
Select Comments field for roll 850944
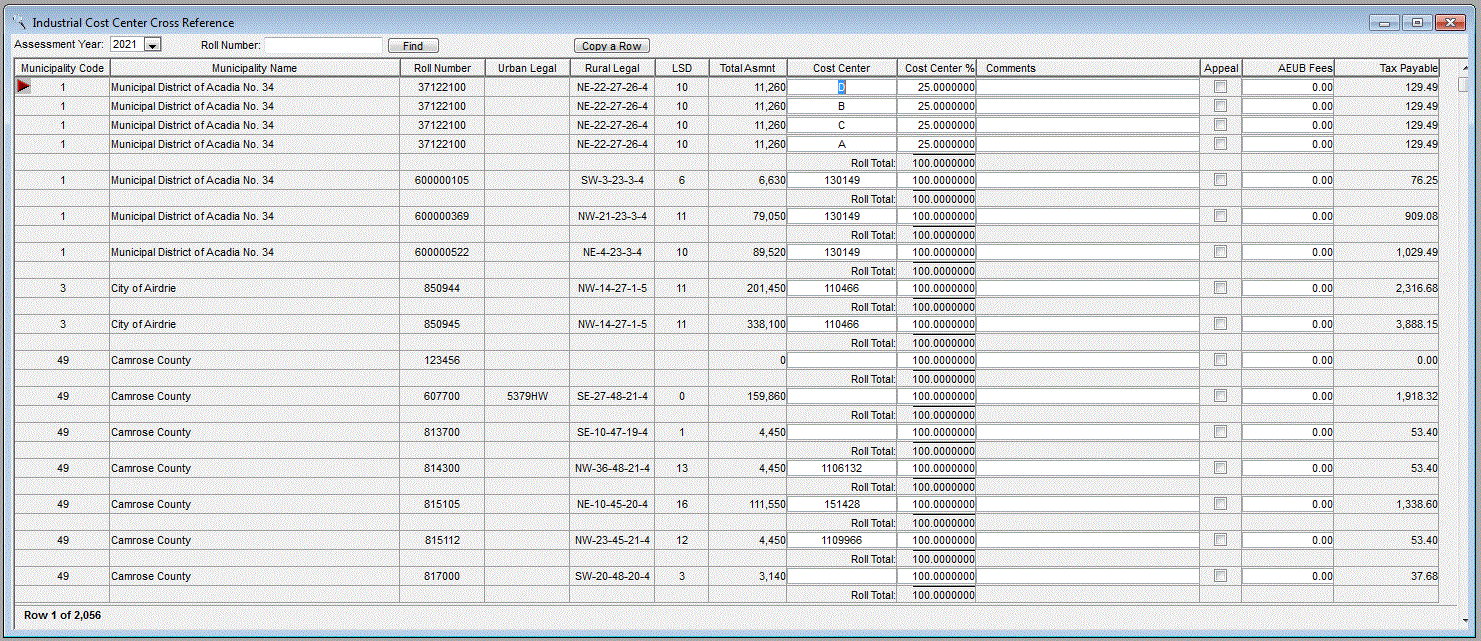pos(1087,288)
